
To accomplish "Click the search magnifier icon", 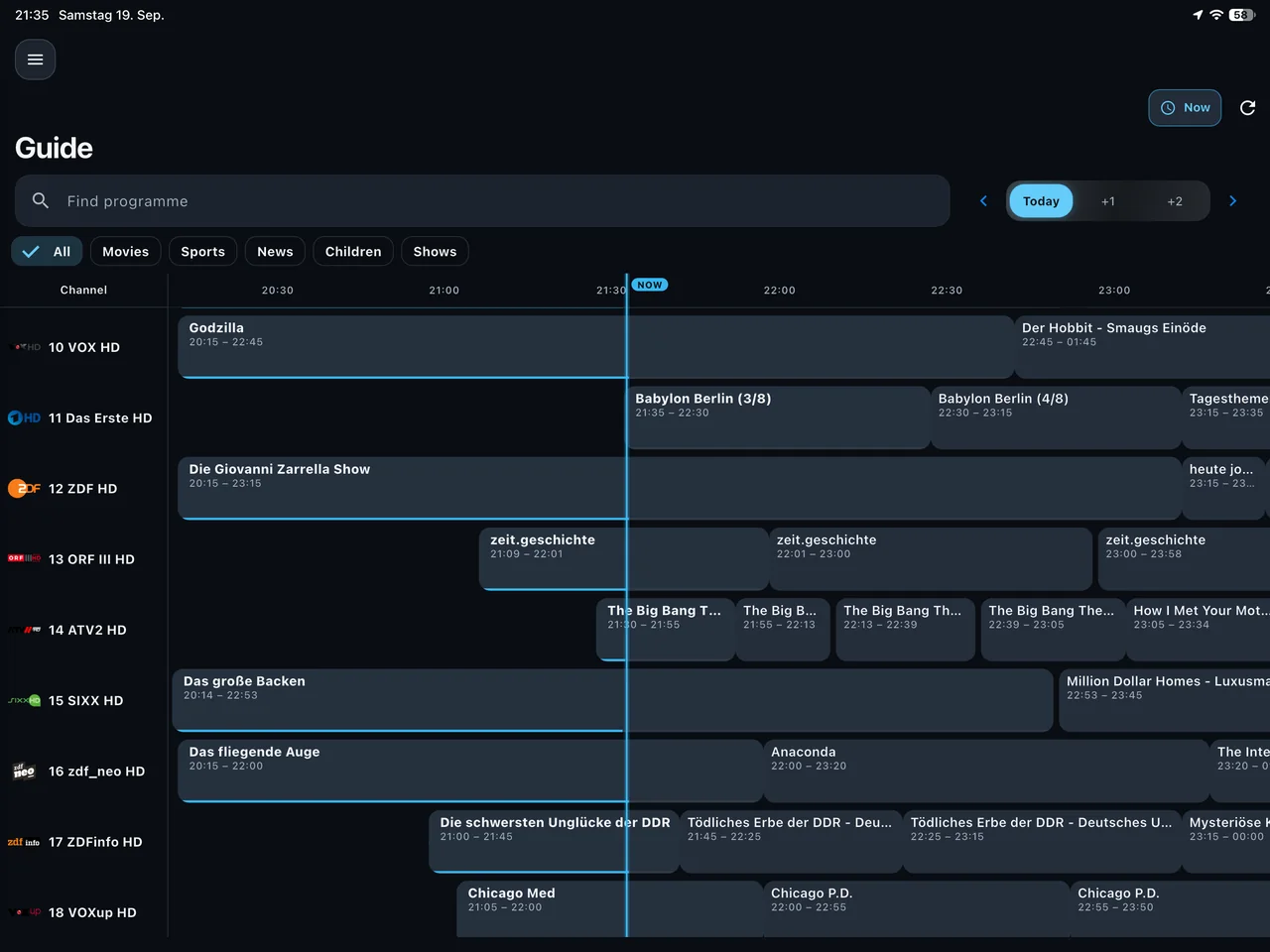I will [41, 200].
